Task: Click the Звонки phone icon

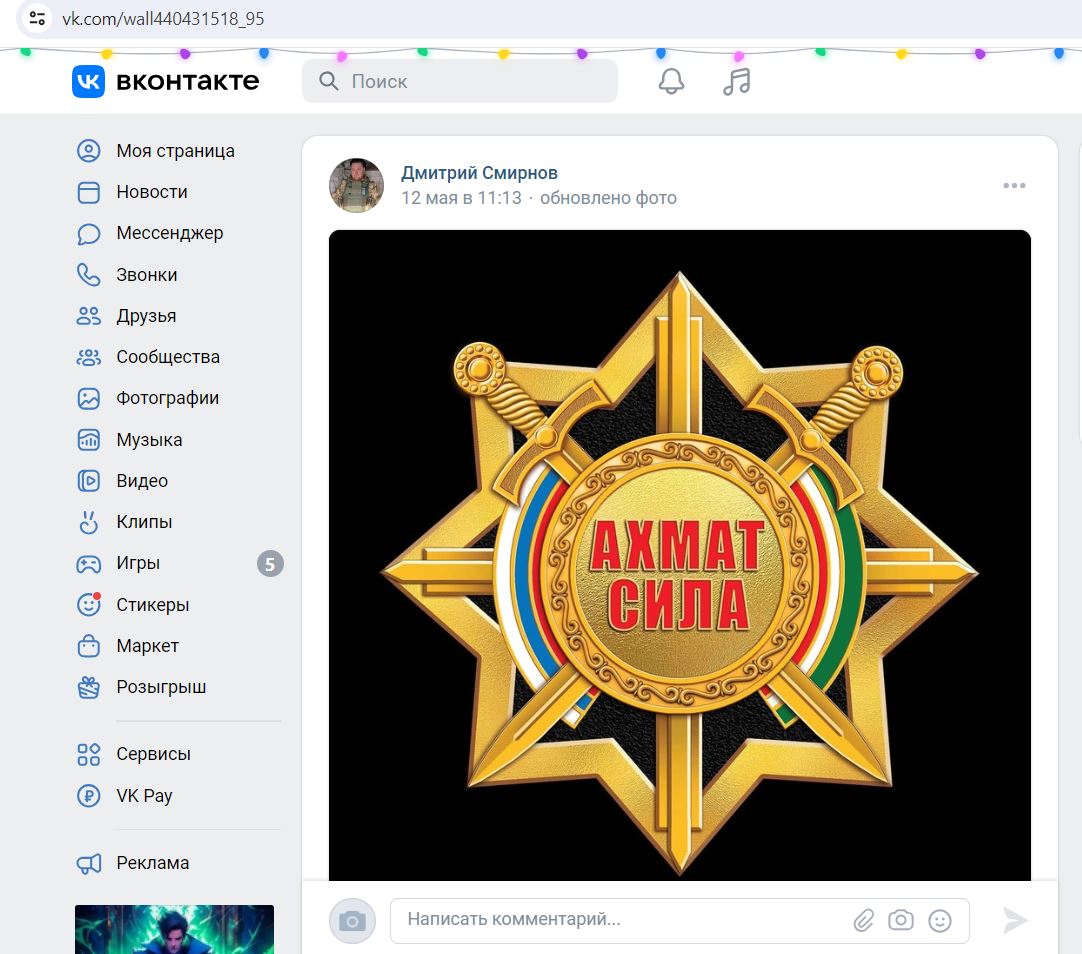Action: [88, 275]
